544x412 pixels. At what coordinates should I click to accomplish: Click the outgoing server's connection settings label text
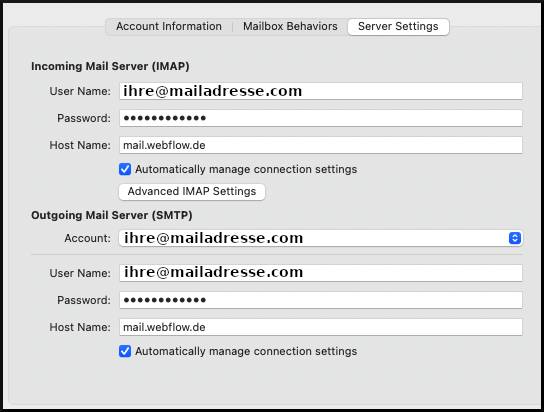click(246, 351)
